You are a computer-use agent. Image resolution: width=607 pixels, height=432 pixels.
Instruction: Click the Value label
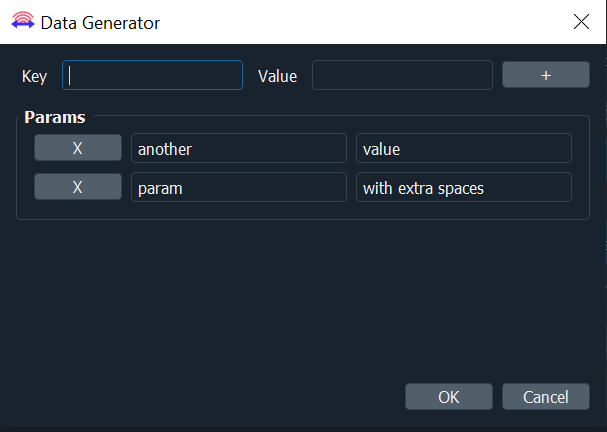coord(278,76)
